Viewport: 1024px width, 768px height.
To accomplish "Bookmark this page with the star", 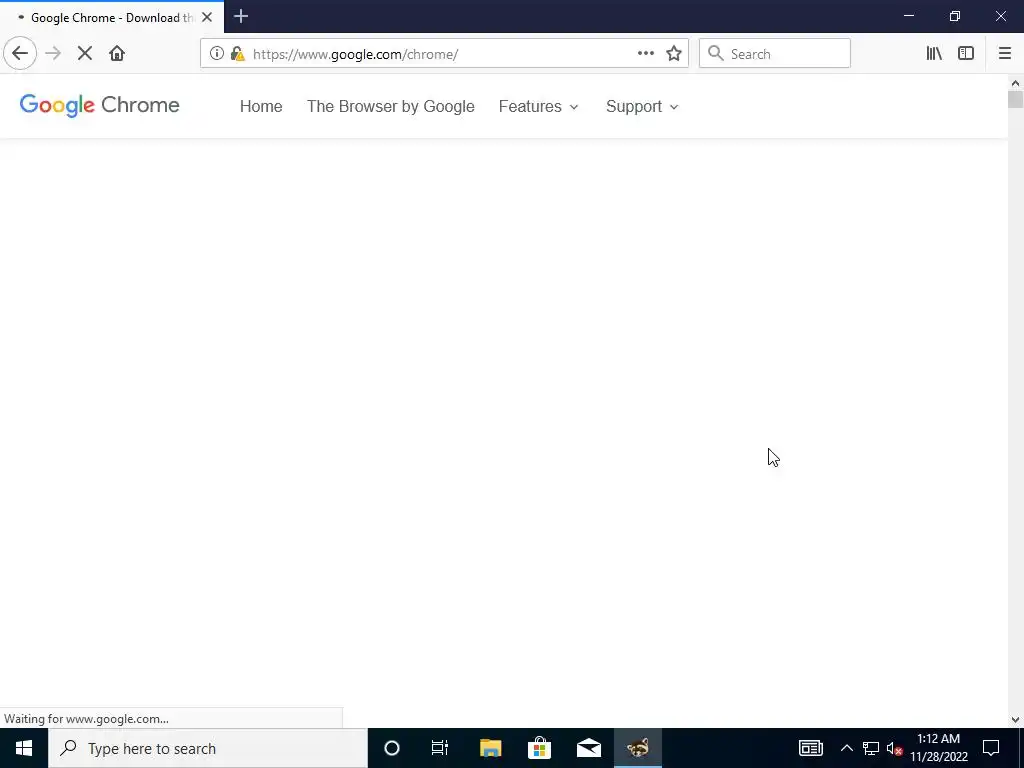I will click(674, 54).
